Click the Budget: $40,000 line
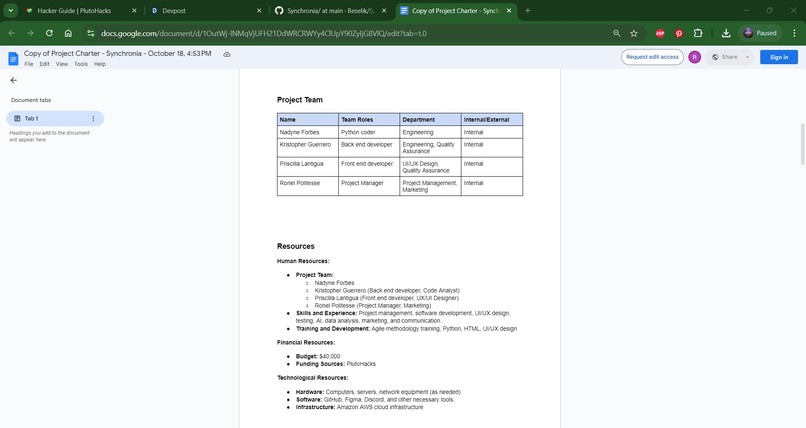The image size is (806, 428). click(318, 356)
